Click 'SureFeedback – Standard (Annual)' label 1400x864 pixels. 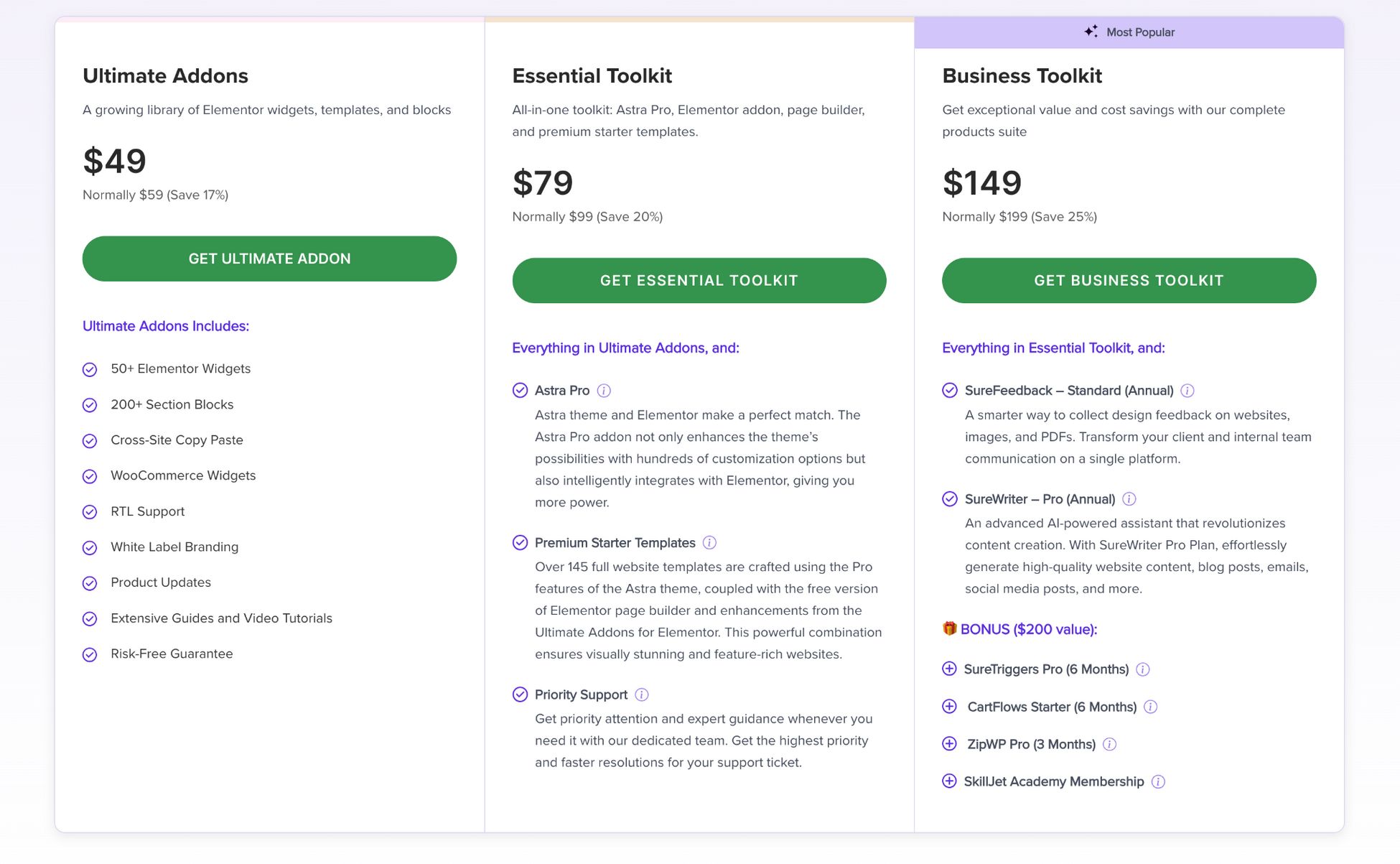[x=1069, y=391]
